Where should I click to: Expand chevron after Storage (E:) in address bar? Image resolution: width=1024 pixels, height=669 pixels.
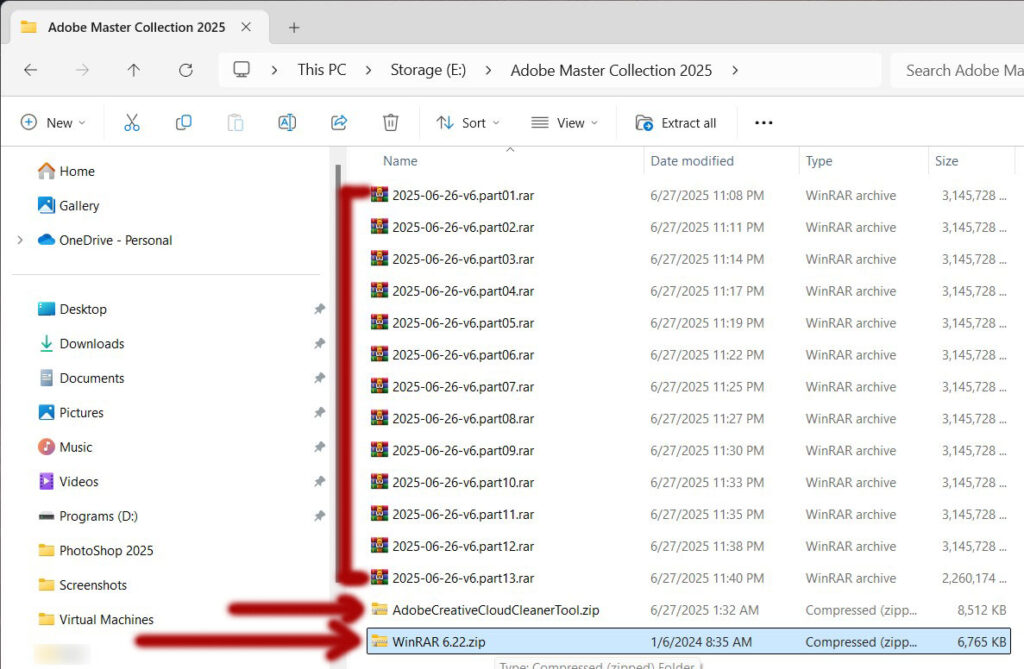coord(488,70)
